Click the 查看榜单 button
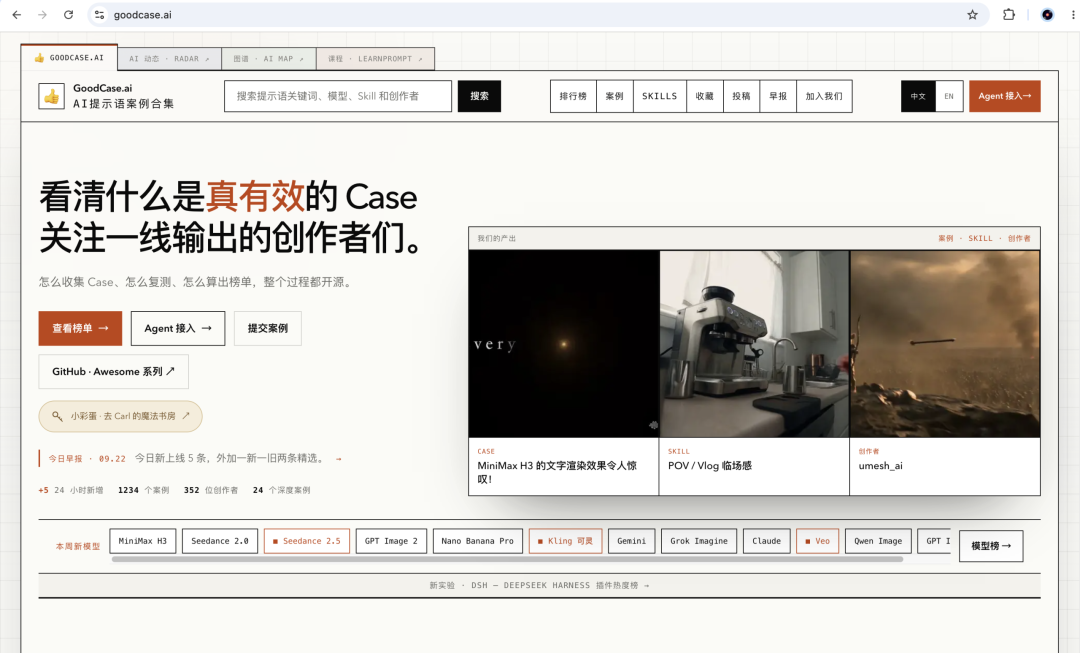1080x653 pixels. coord(80,329)
